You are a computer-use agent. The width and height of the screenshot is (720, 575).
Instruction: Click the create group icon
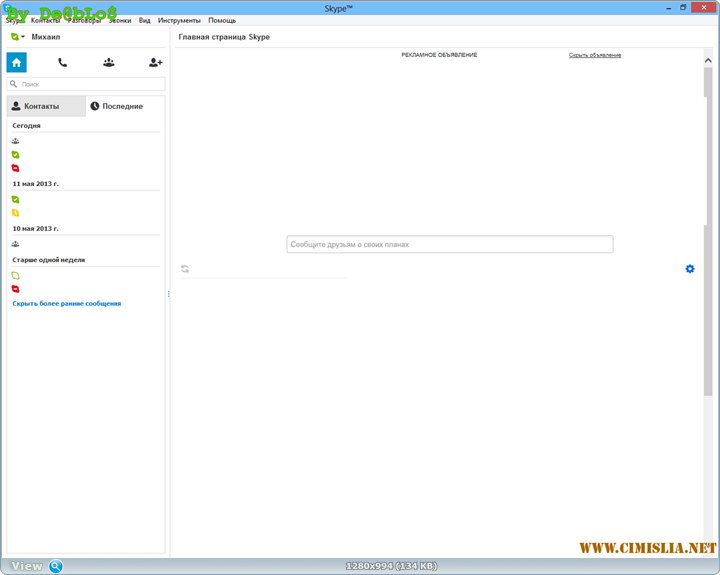coord(108,62)
